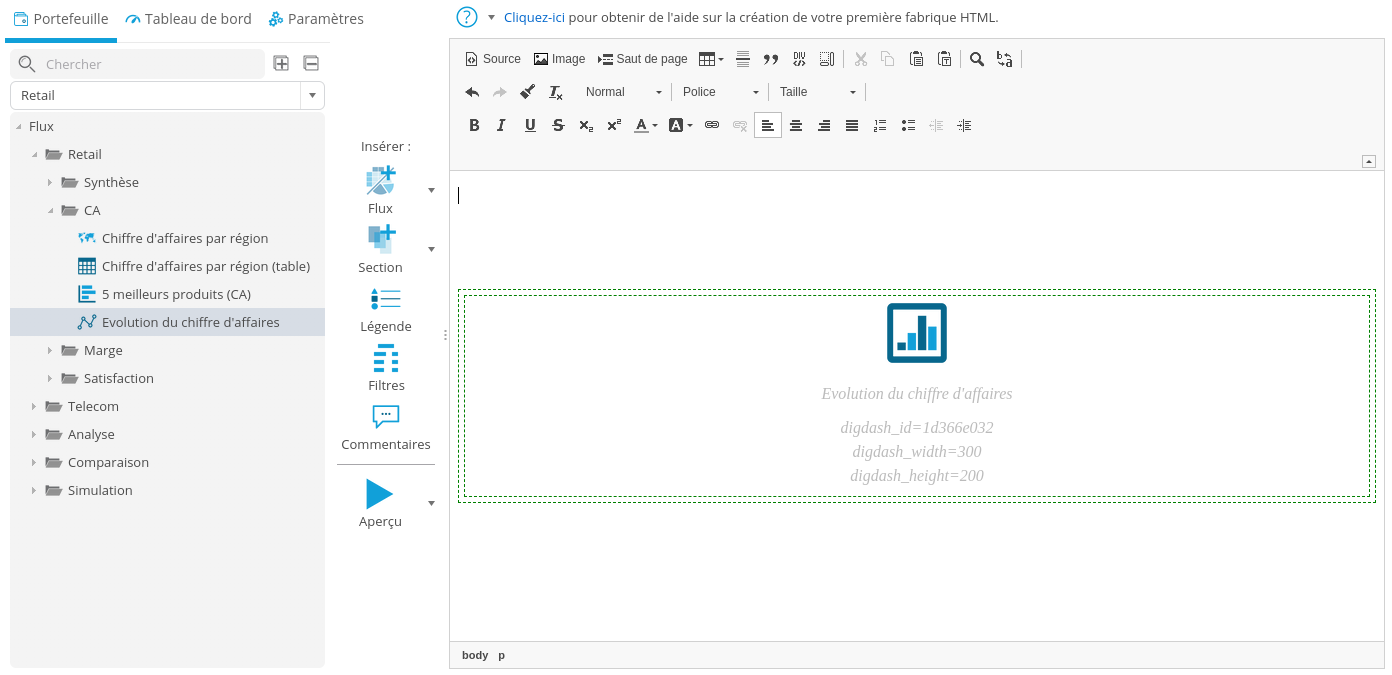
Task: Click the Source button in editor toolbar
Action: click(493, 59)
